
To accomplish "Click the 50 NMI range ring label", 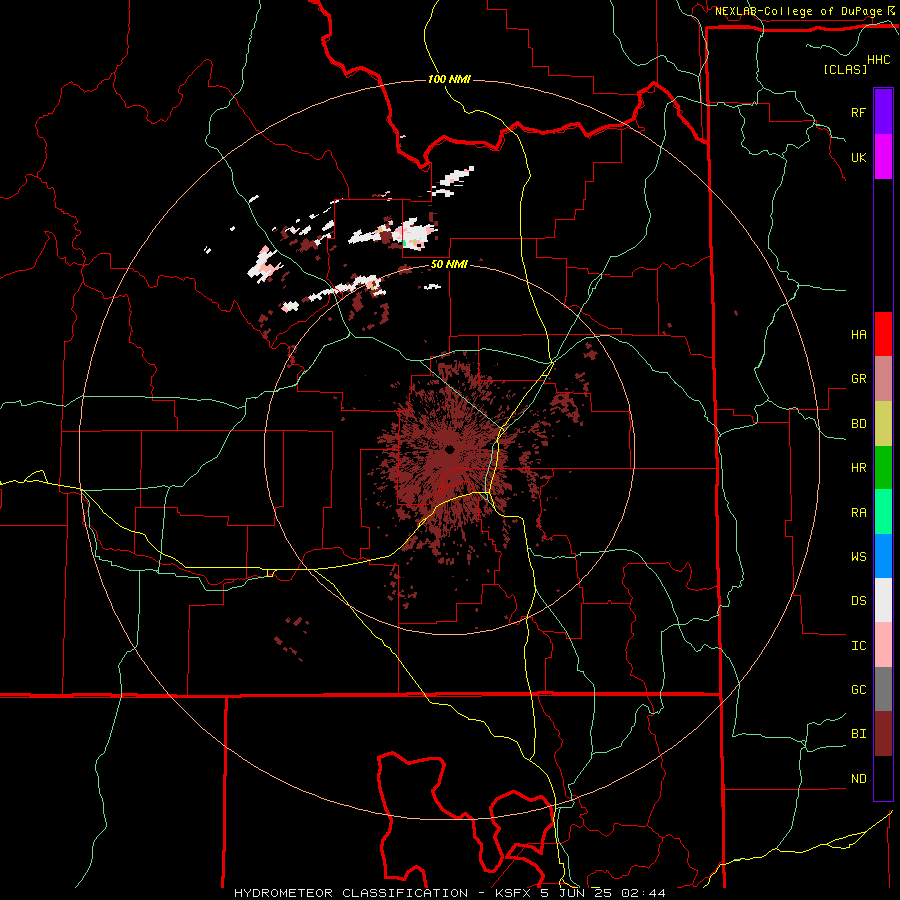I will [449, 265].
